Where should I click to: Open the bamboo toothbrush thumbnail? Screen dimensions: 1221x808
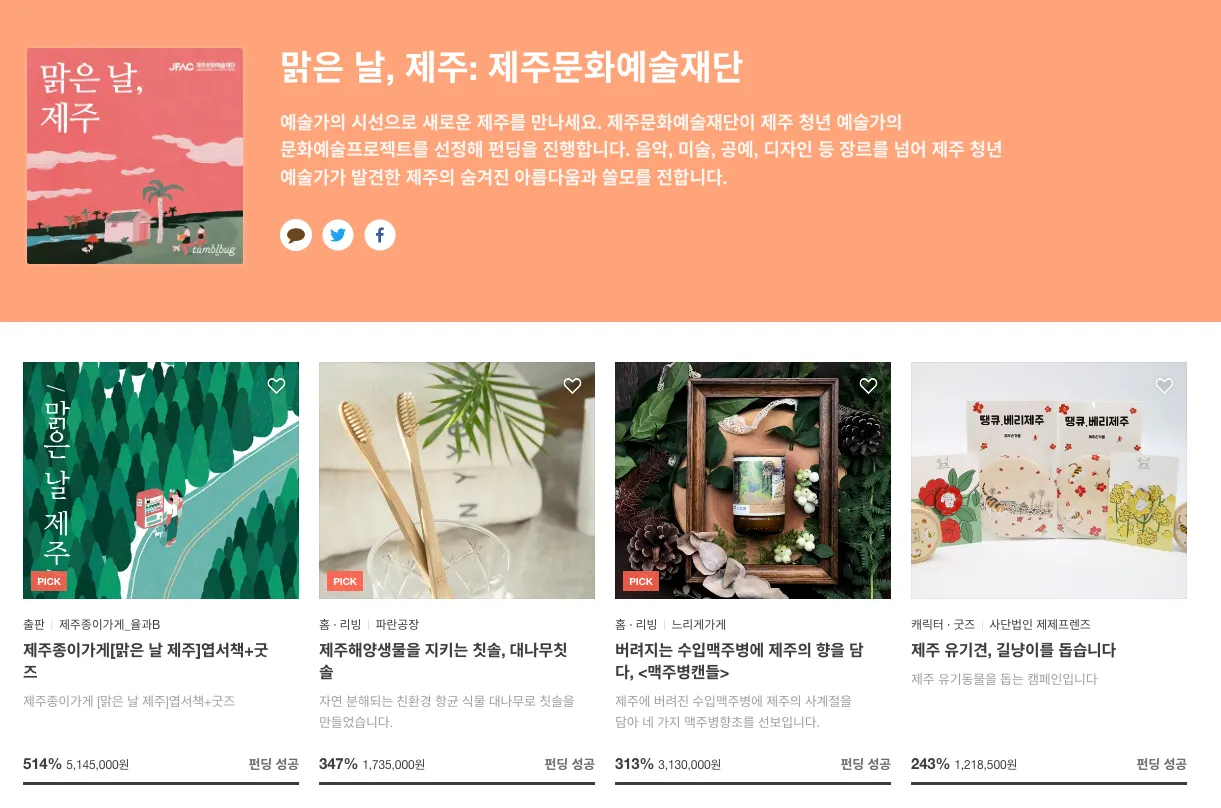(457, 480)
